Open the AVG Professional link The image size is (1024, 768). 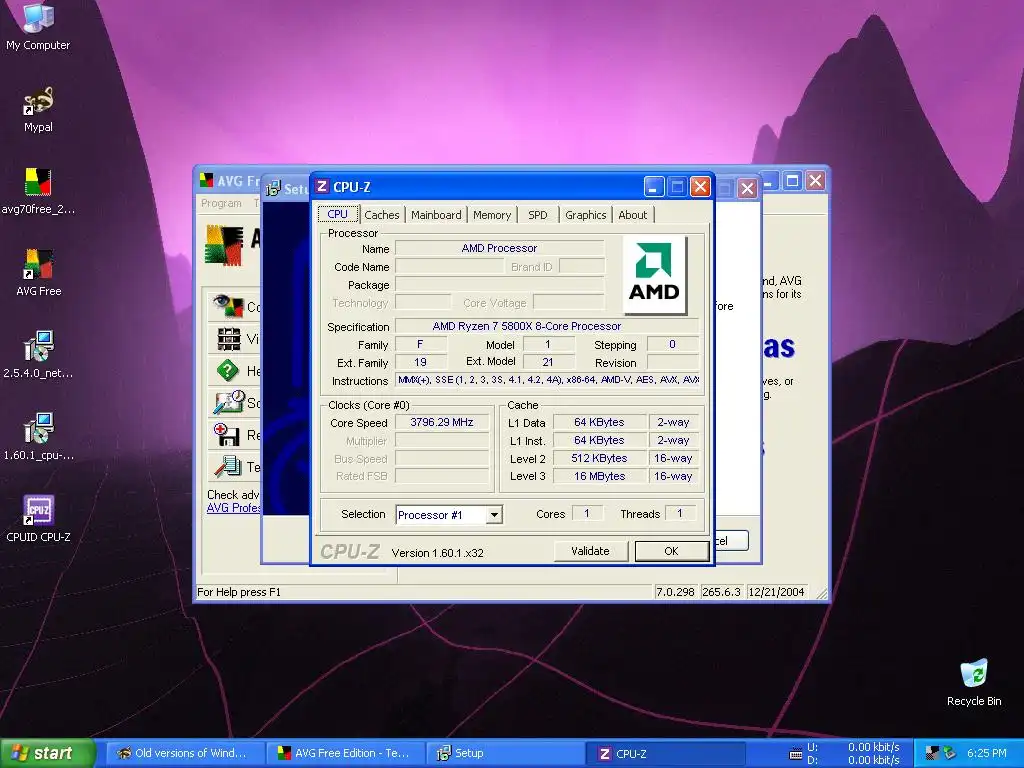[x=233, y=508]
